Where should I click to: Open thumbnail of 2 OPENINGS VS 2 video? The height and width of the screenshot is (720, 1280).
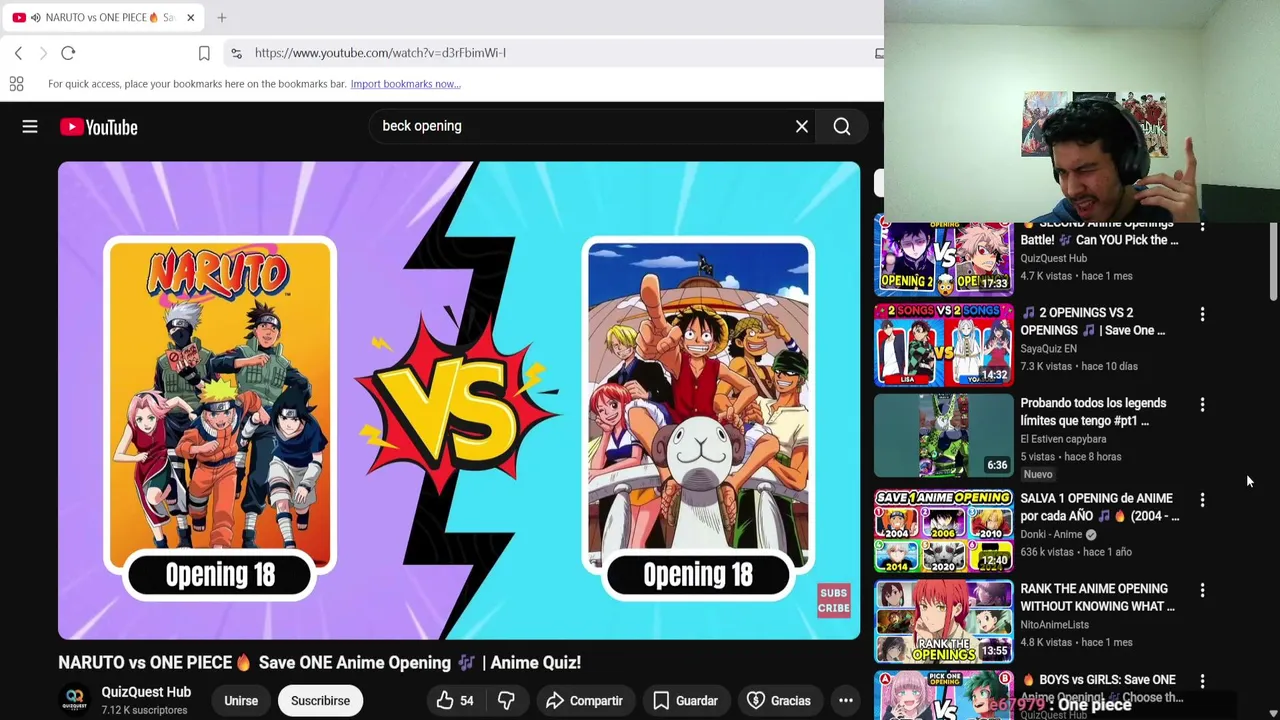(944, 345)
